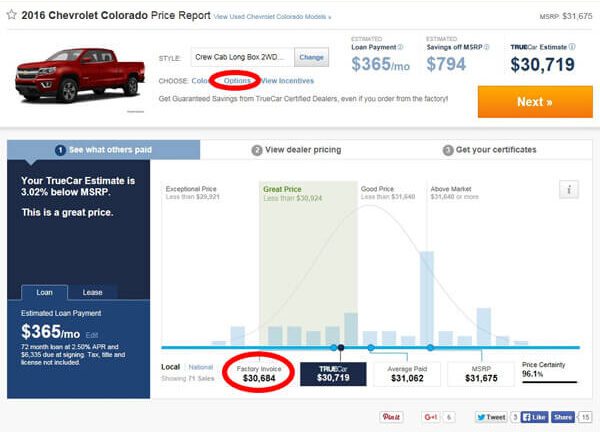Click the MSRP $31,675 box under chart

(x=481, y=374)
